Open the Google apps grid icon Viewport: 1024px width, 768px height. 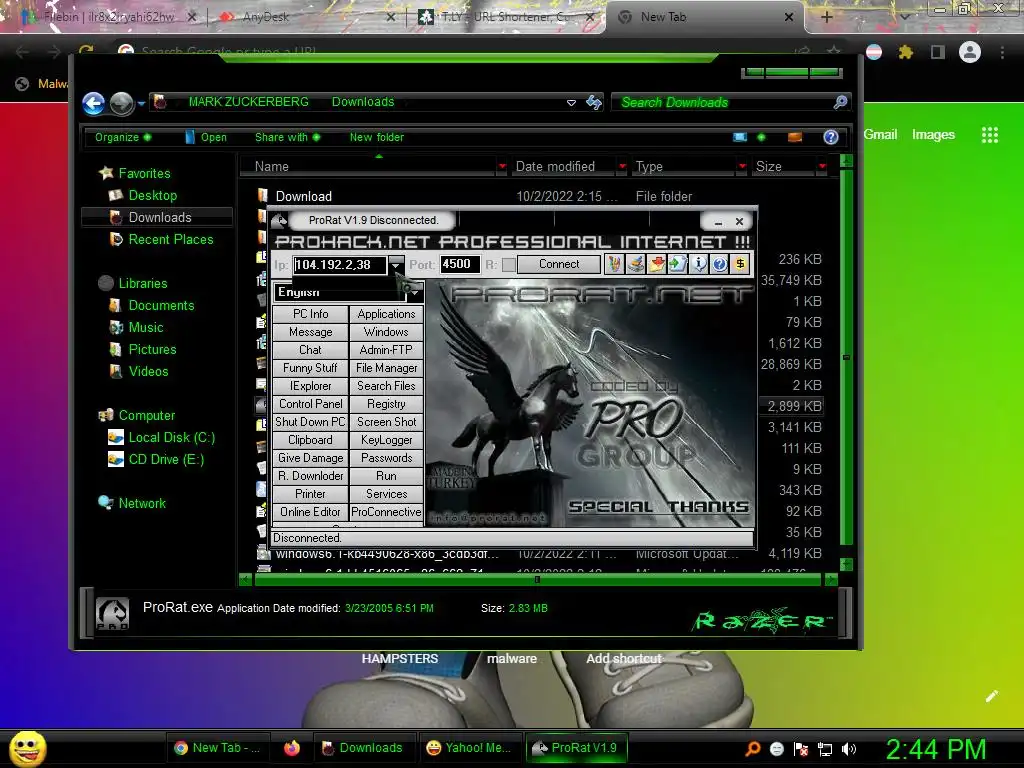click(x=989, y=135)
